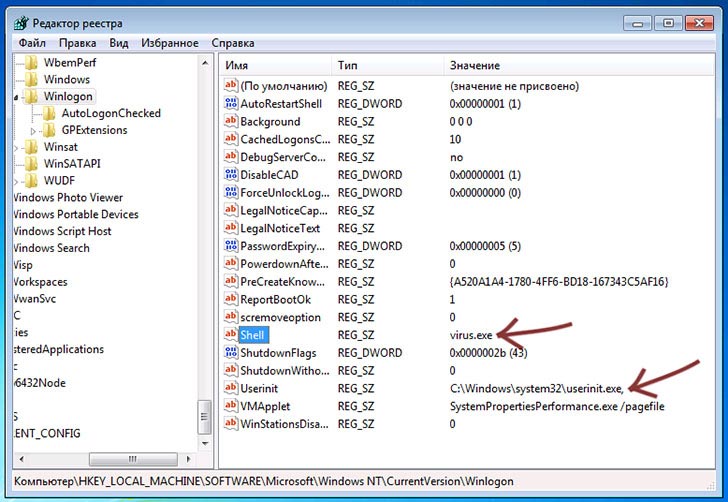Select the Windows Photo Viewer key
This screenshot has height=502, width=728.
(x=68, y=197)
